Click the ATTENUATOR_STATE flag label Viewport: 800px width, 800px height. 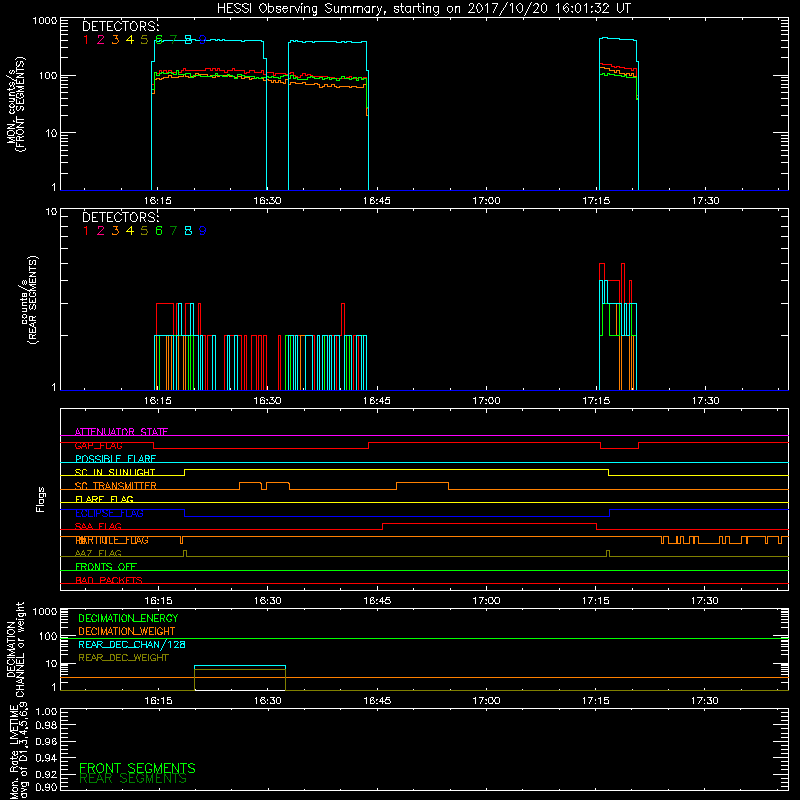pyautogui.click(x=121, y=432)
